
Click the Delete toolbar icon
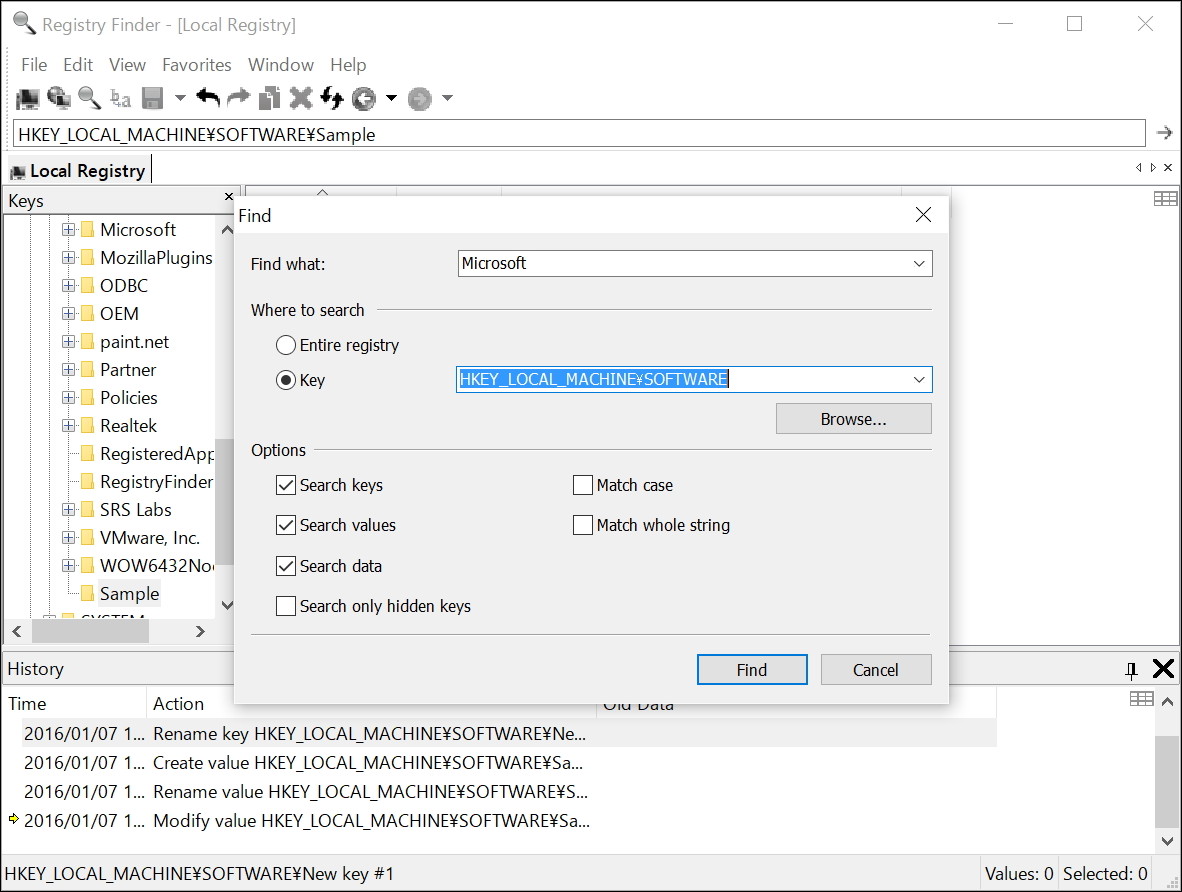click(x=301, y=97)
